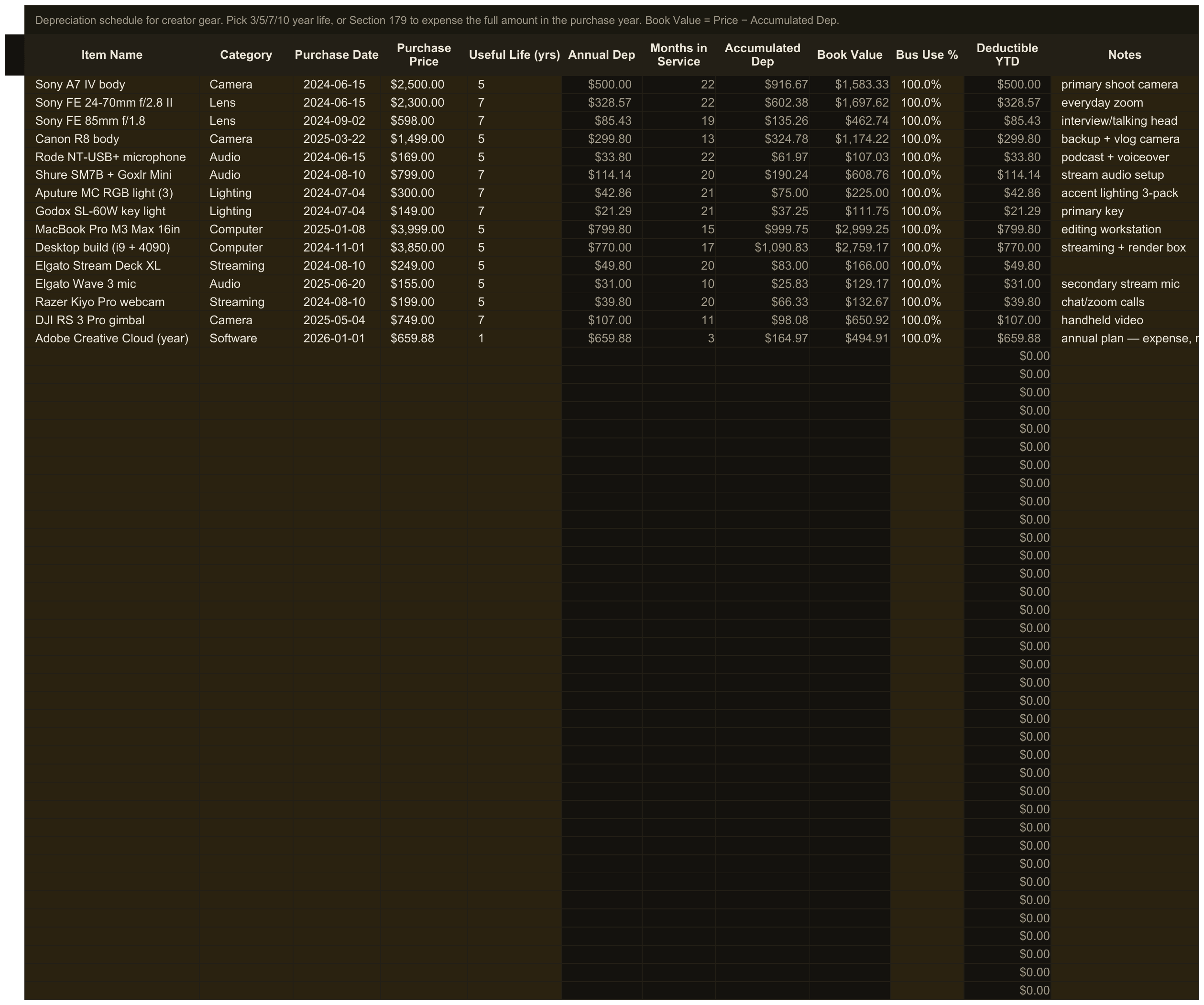
Task: Select the Purchase Price column header
Action: point(424,55)
